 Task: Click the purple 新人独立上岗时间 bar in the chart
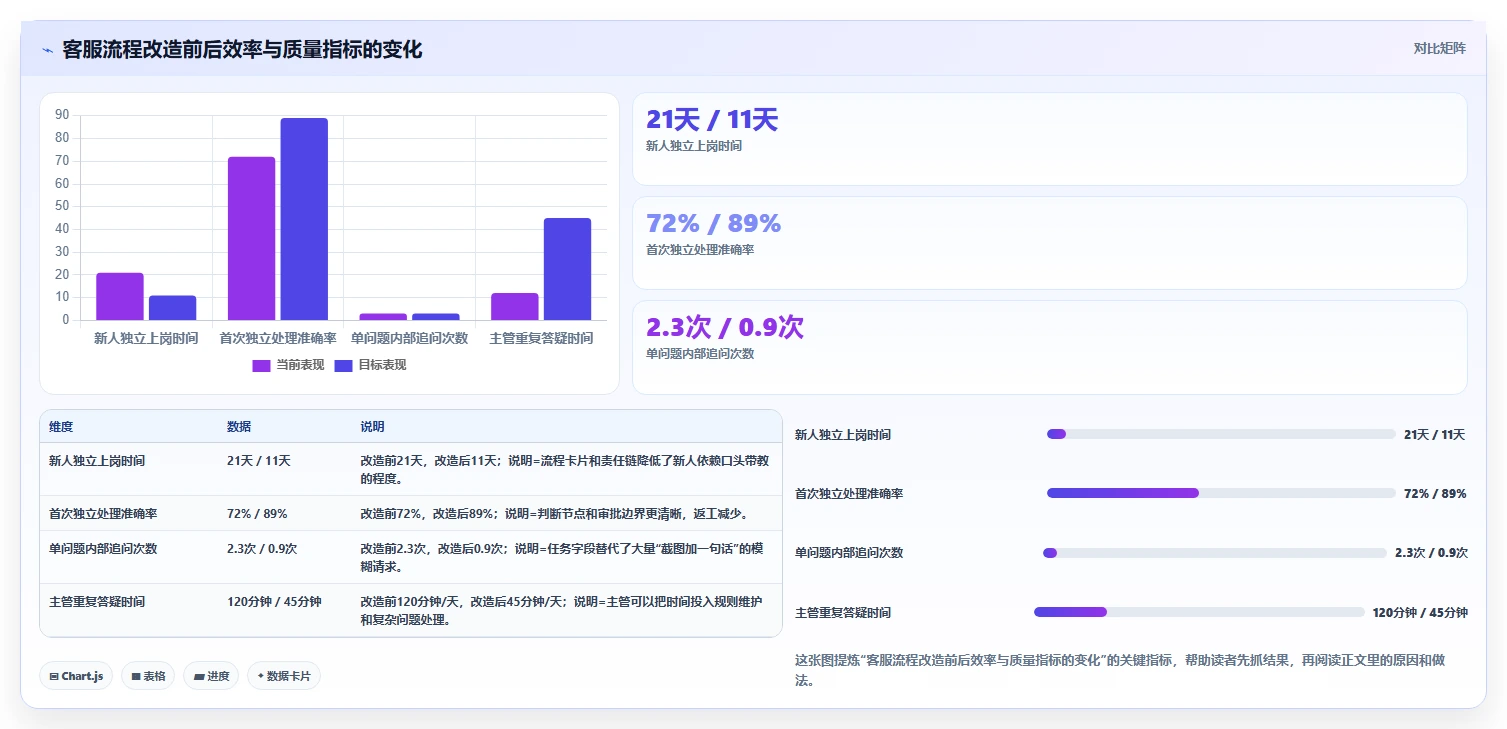pyautogui.click(x=120, y=296)
